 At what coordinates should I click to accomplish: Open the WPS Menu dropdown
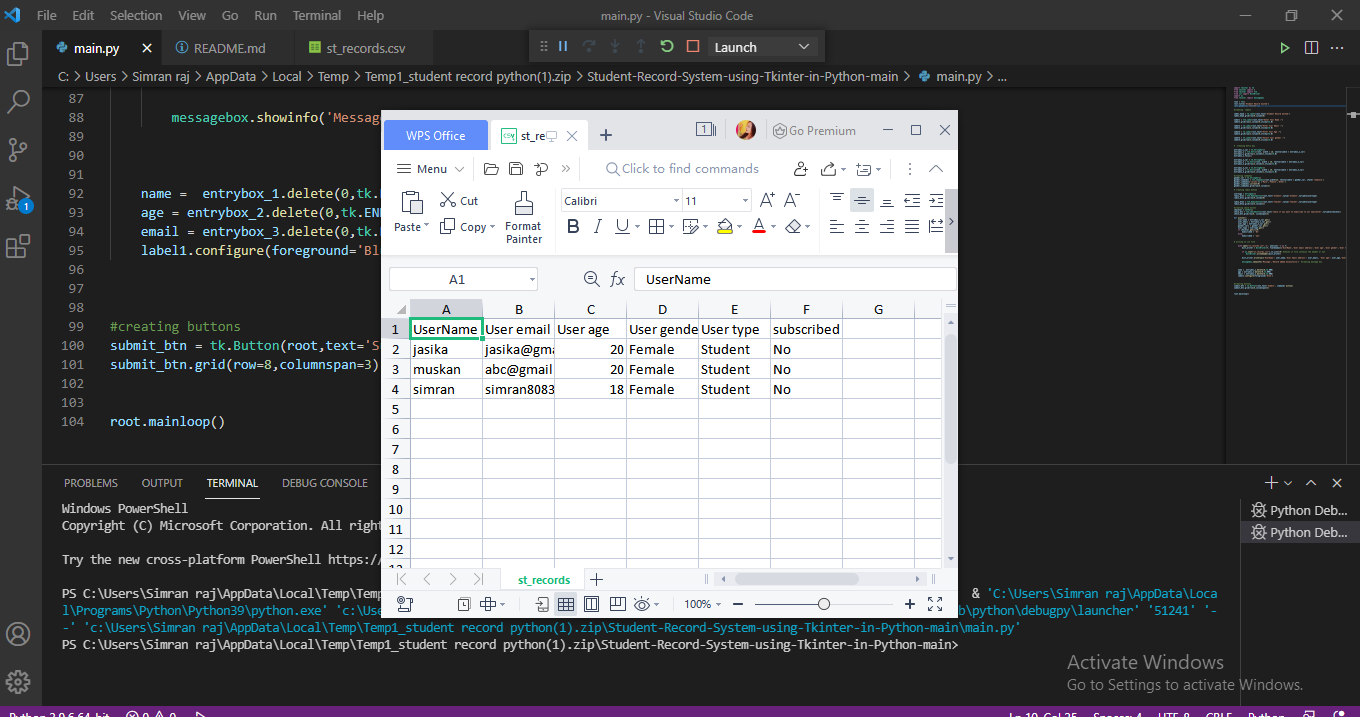[x=431, y=169]
